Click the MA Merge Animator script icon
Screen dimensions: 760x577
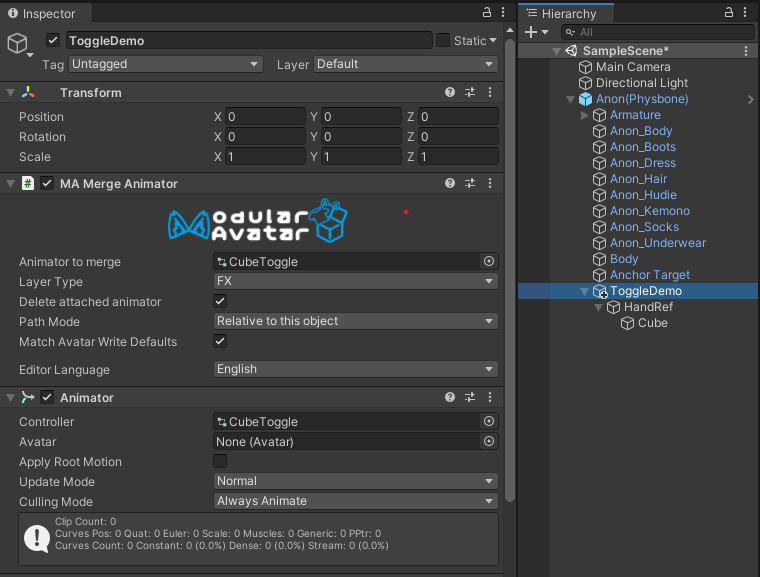point(28,183)
